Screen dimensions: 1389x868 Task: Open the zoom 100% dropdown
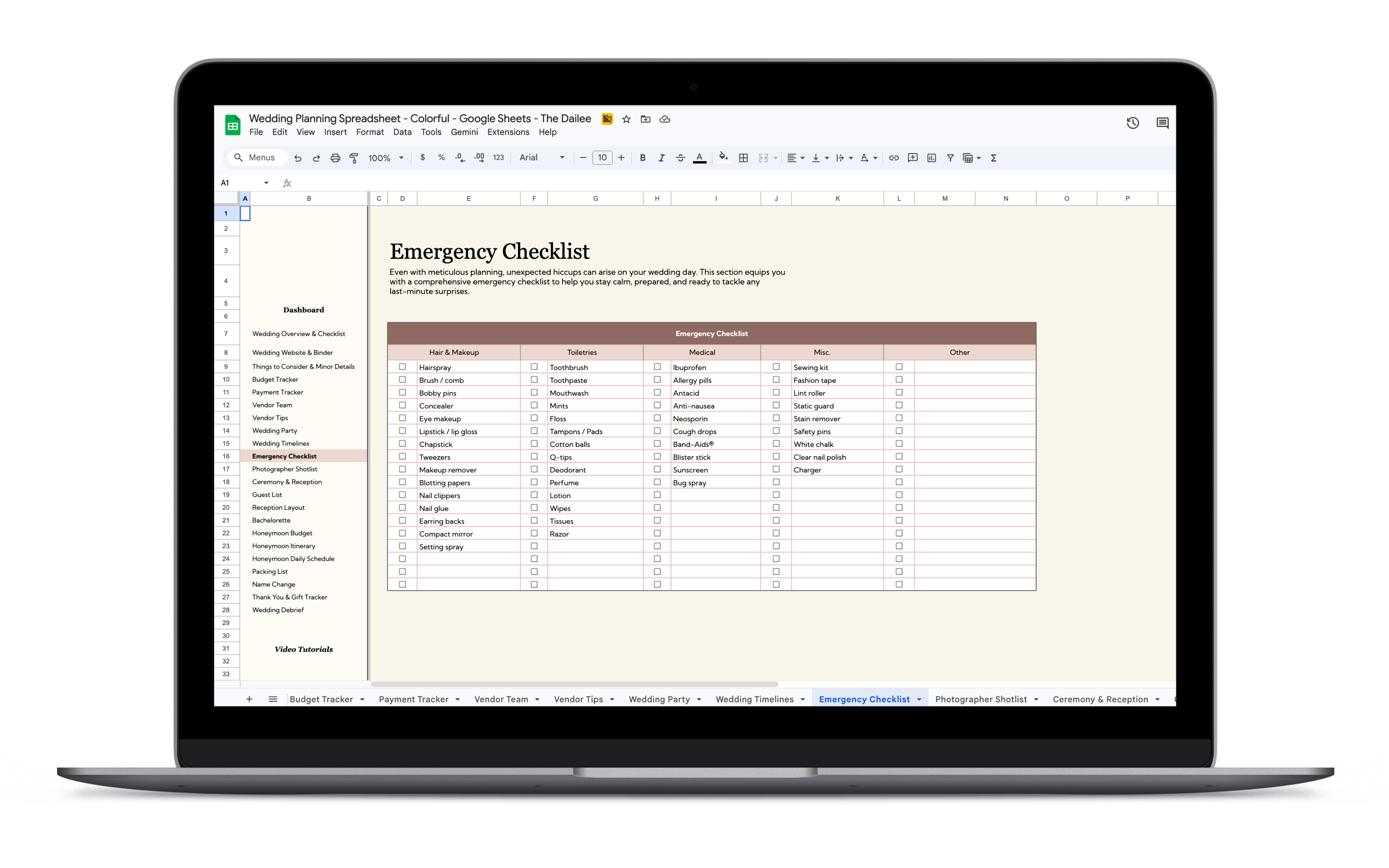click(386, 158)
